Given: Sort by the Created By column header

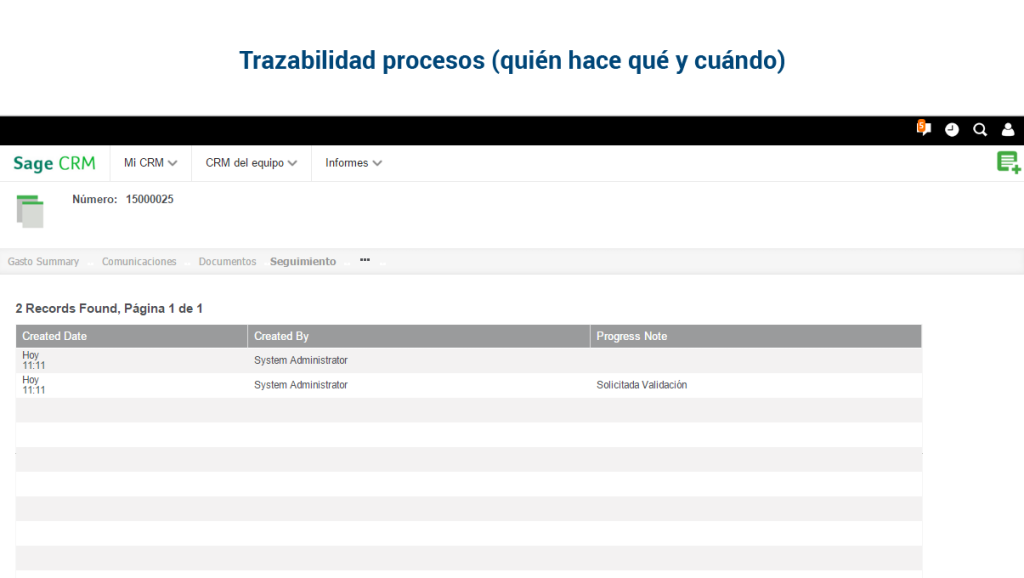Looking at the screenshot, I should (x=283, y=336).
